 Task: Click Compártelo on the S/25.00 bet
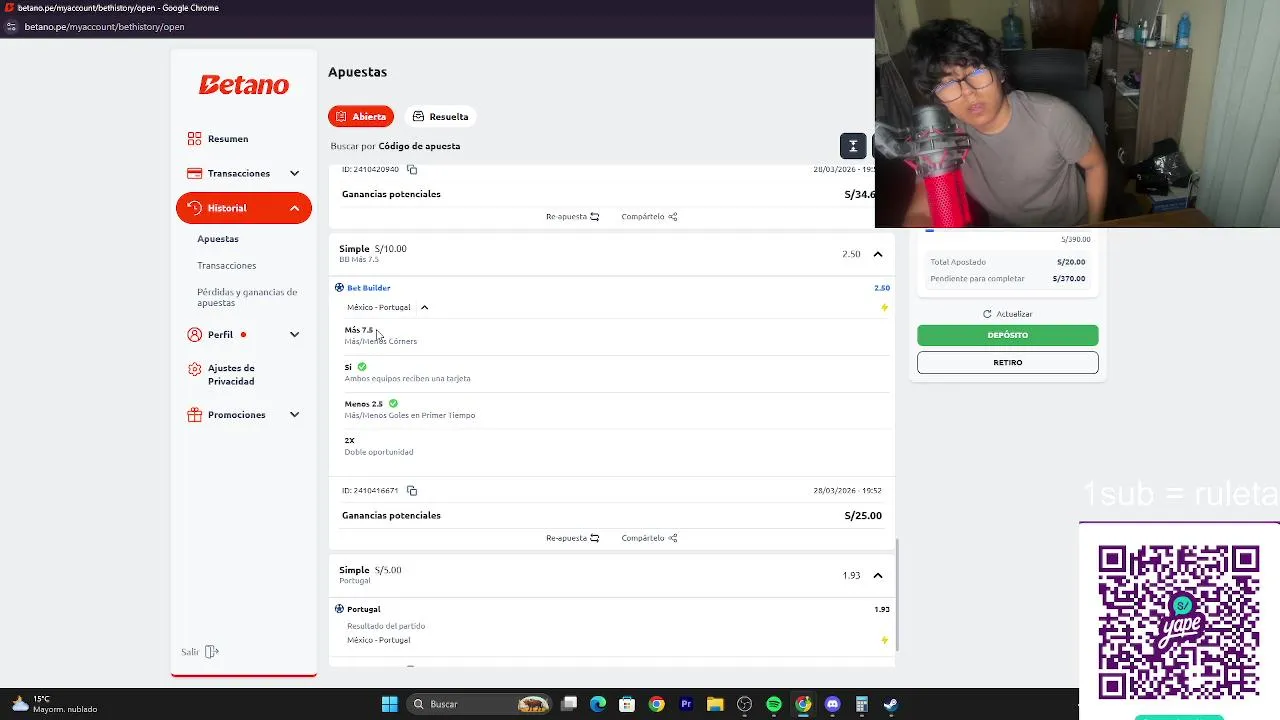tap(649, 538)
